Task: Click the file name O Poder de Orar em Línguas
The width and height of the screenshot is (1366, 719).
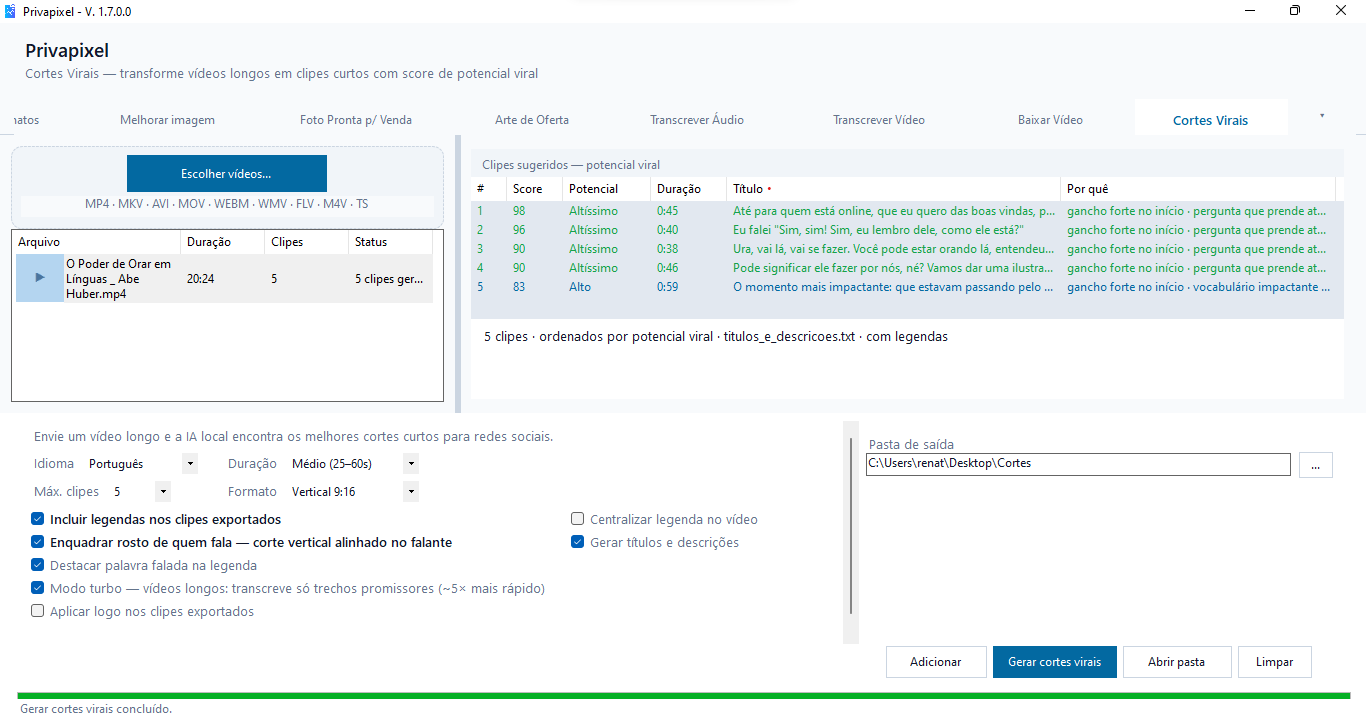Action: coord(118,279)
